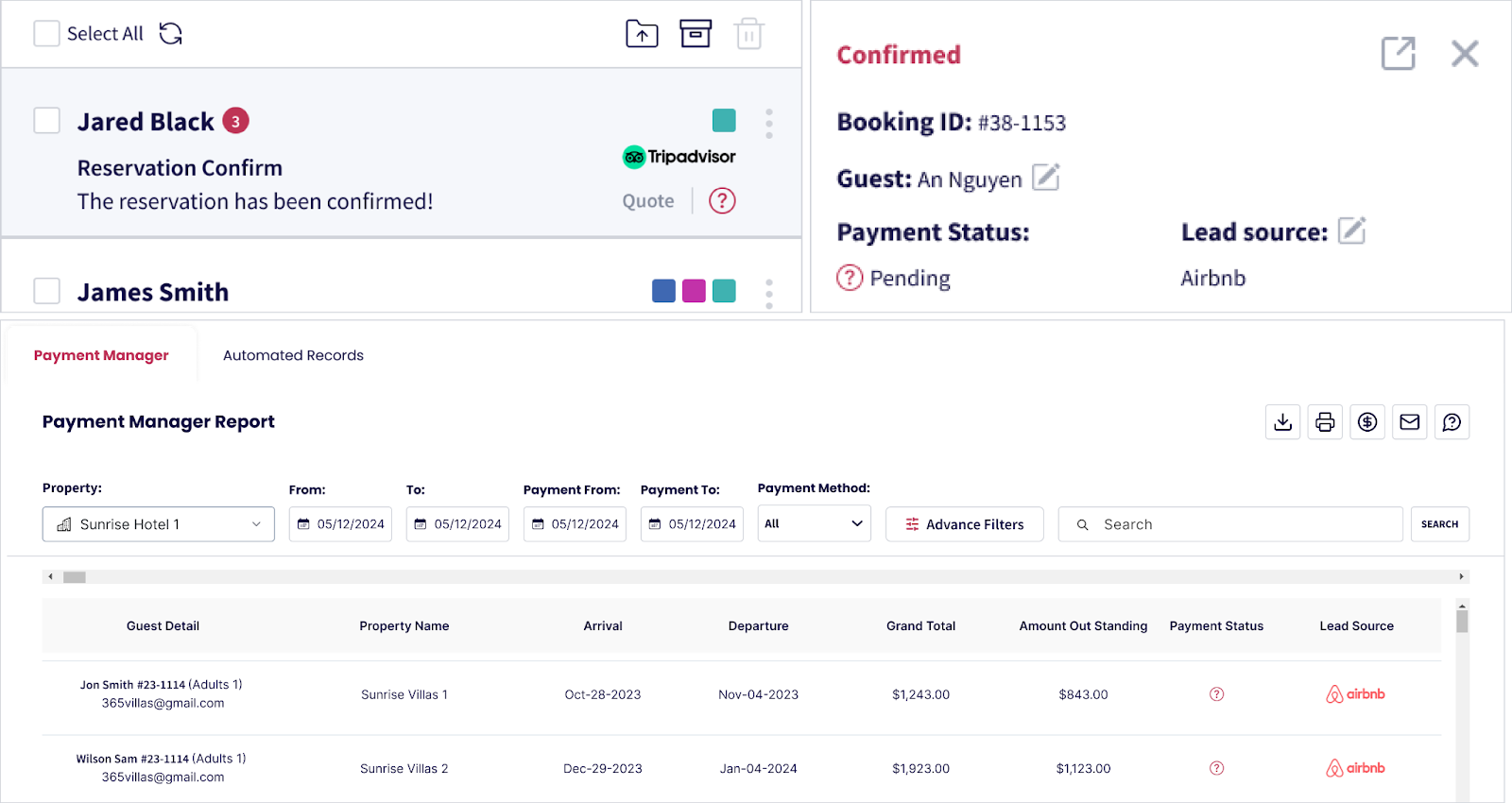
Task: Switch to the Automated Records tab
Action: [x=293, y=355]
